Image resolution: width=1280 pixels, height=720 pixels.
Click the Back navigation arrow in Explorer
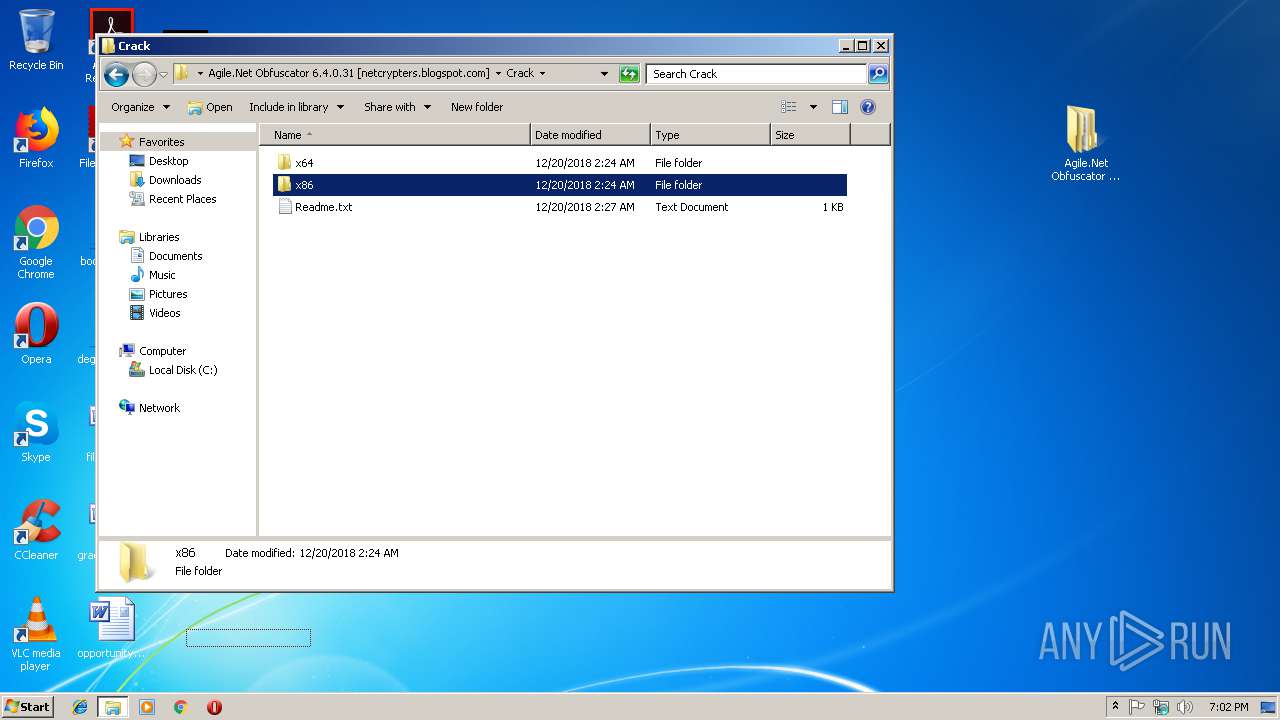116,74
